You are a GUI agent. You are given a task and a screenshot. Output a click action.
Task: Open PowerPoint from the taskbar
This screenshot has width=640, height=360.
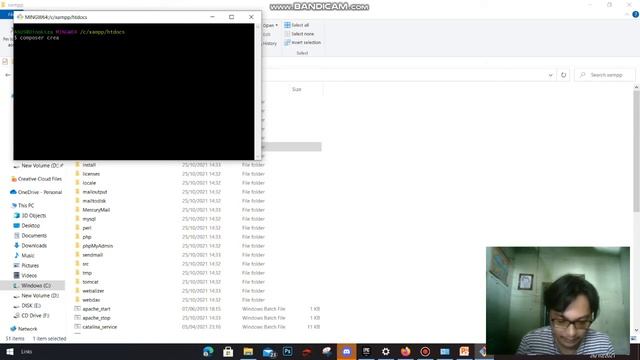tap(464, 351)
